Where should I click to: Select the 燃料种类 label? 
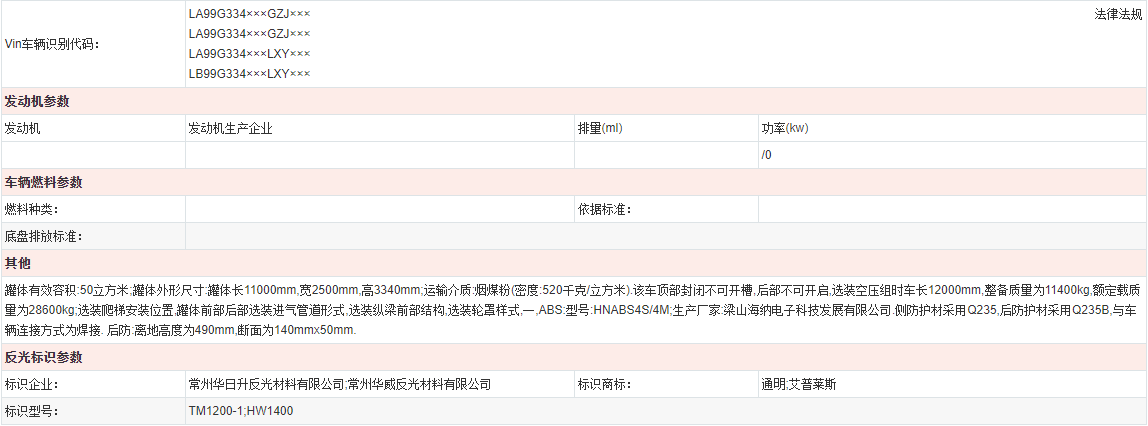pyautogui.click(x=32, y=210)
